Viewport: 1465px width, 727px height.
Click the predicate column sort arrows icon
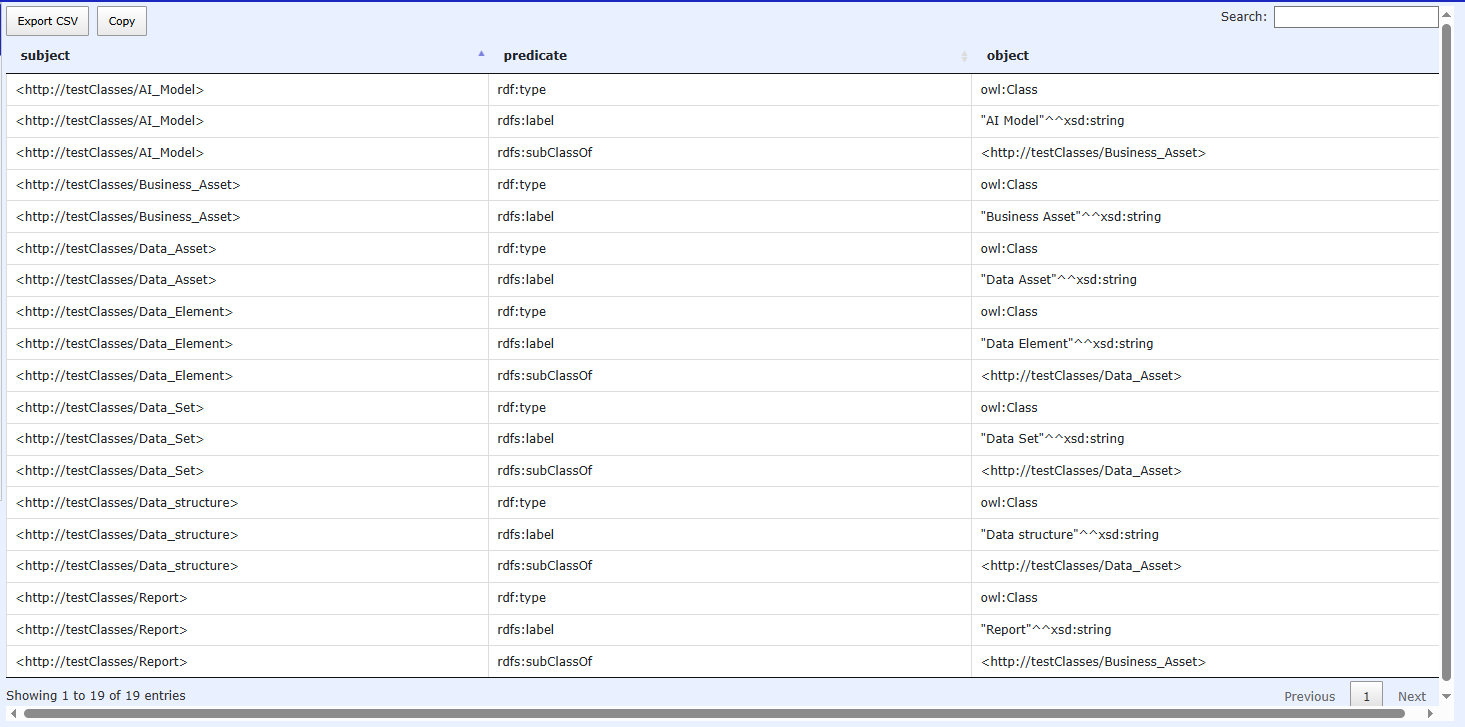(x=964, y=56)
